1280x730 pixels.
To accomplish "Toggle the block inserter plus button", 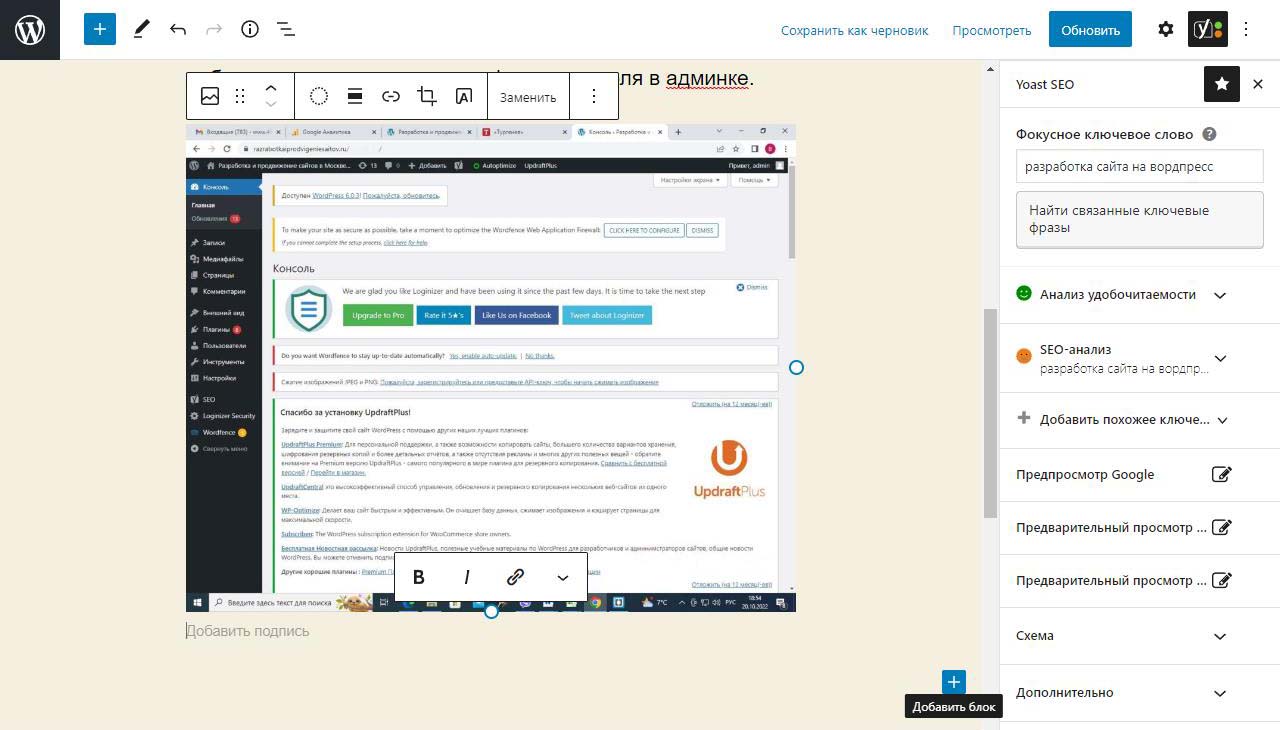I will (x=100, y=29).
